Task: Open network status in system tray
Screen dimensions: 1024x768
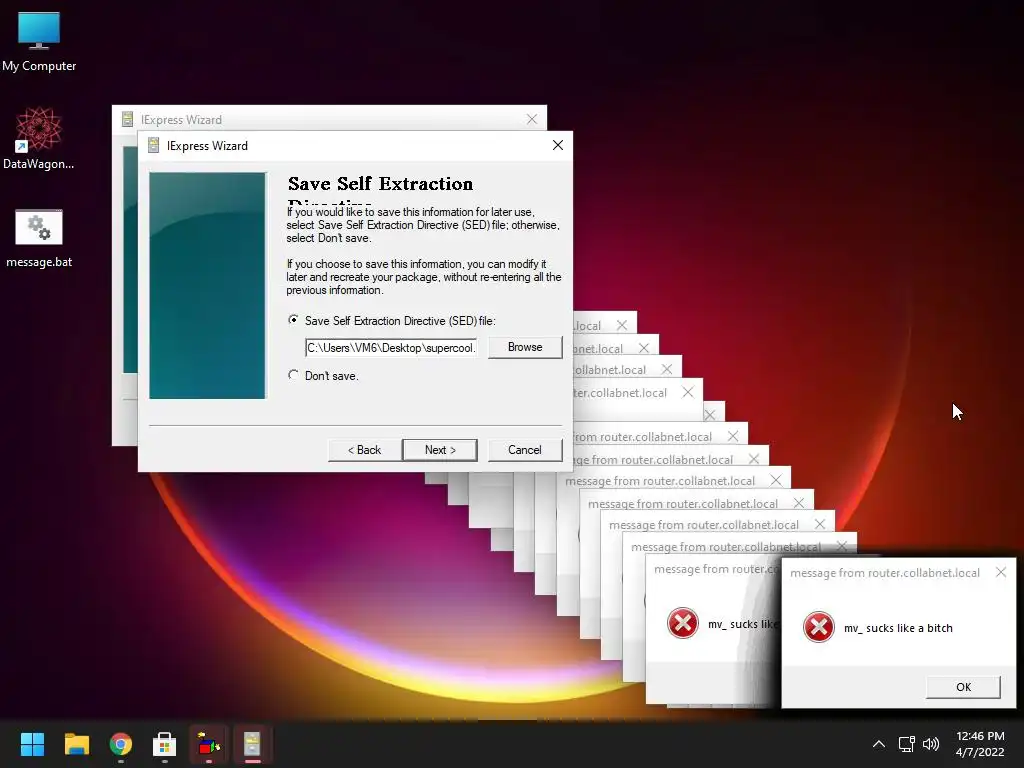Action: 906,744
